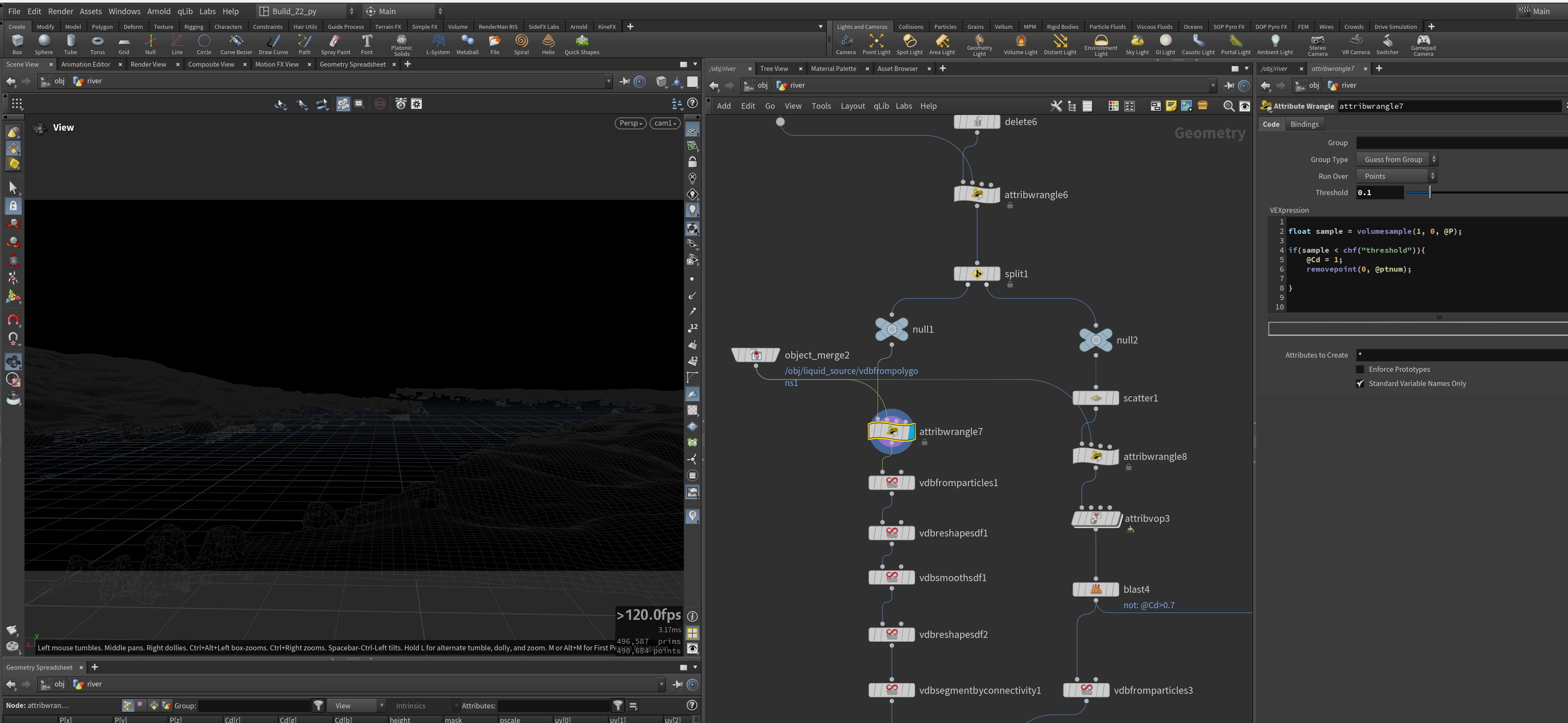Open the cam1 camera menu button
The height and width of the screenshot is (723, 1568).
pyautogui.click(x=665, y=123)
